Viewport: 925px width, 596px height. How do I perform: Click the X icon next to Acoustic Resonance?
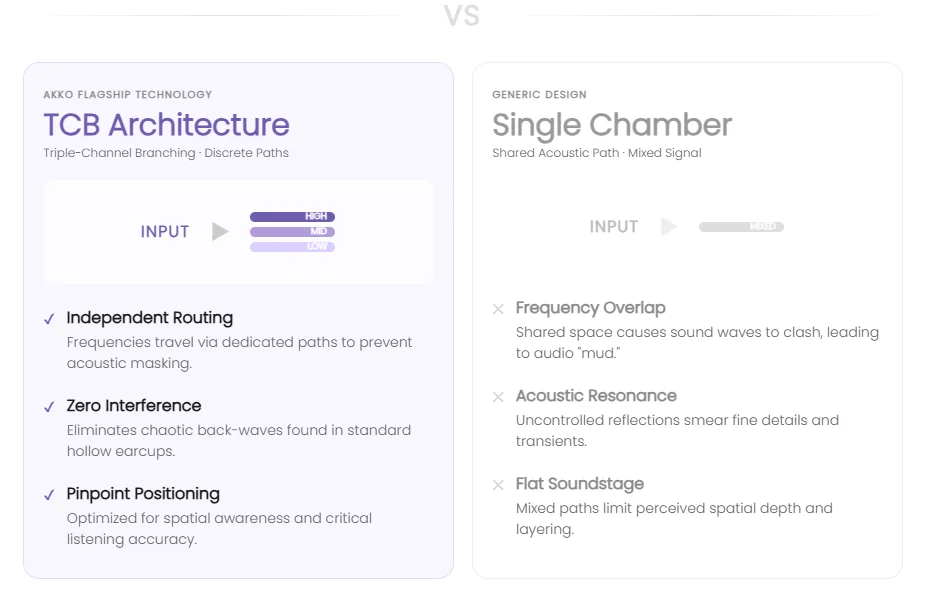point(498,397)
